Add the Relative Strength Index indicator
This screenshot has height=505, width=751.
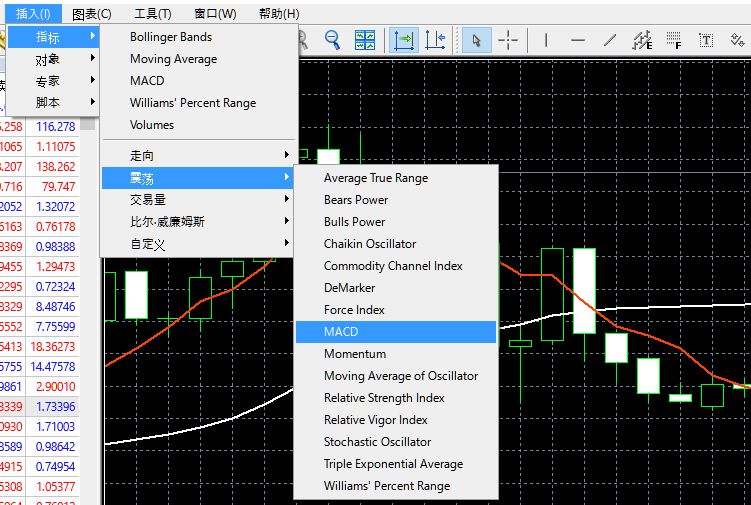coord(384,398)
